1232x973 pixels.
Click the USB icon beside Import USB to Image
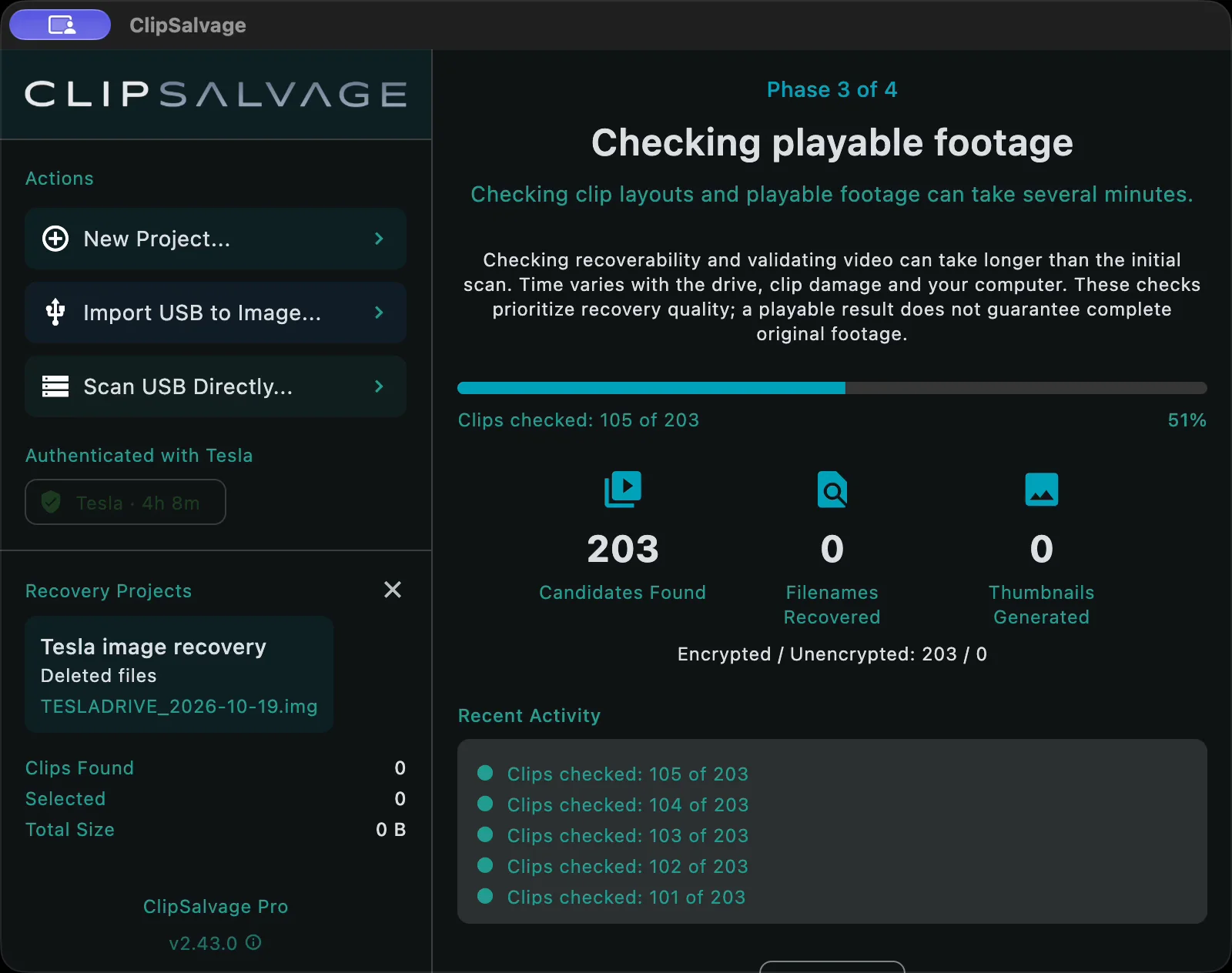click(x=55, y=313)
